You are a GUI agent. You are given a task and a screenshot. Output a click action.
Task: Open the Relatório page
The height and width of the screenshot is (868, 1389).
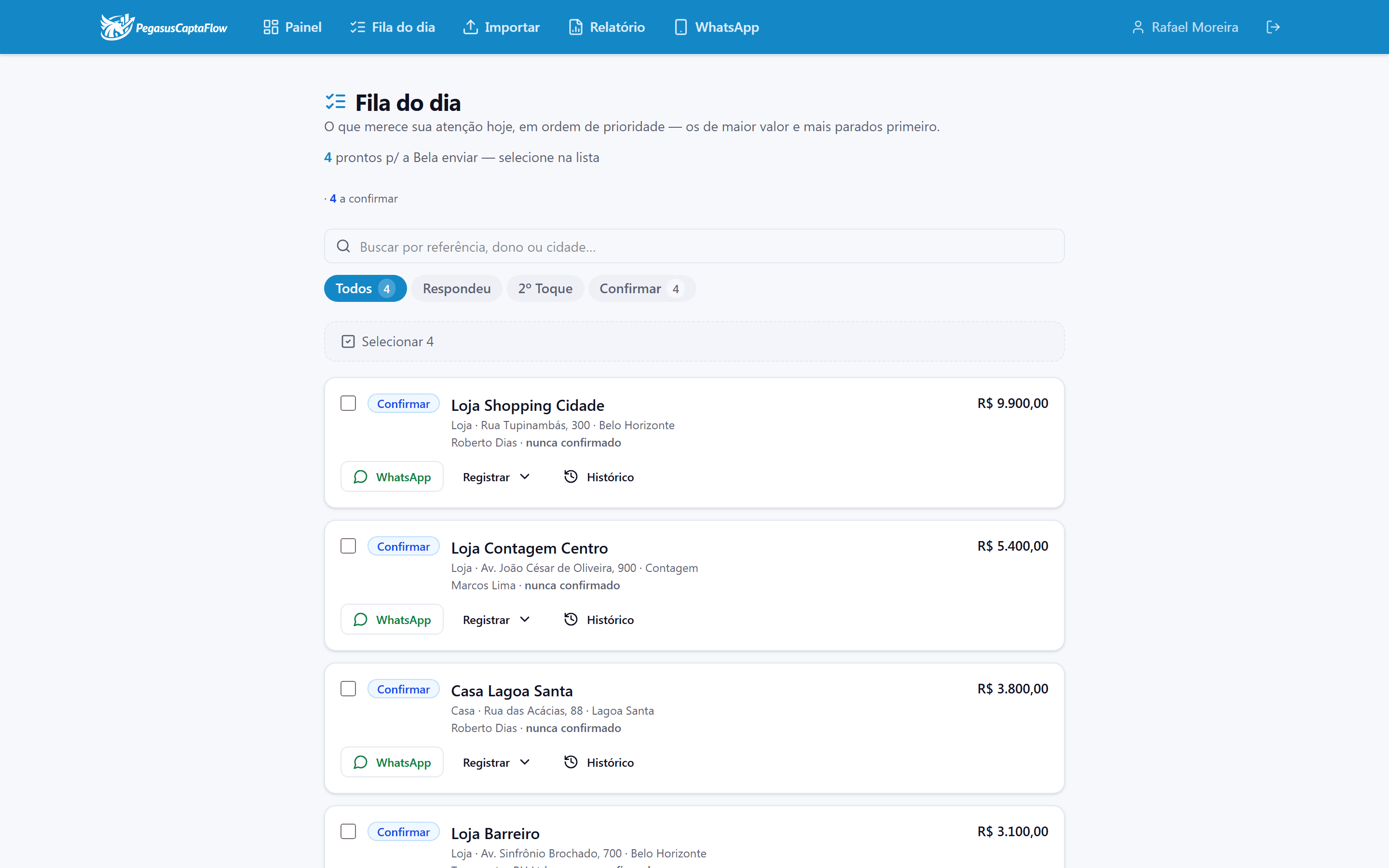[x=607, y=27]
